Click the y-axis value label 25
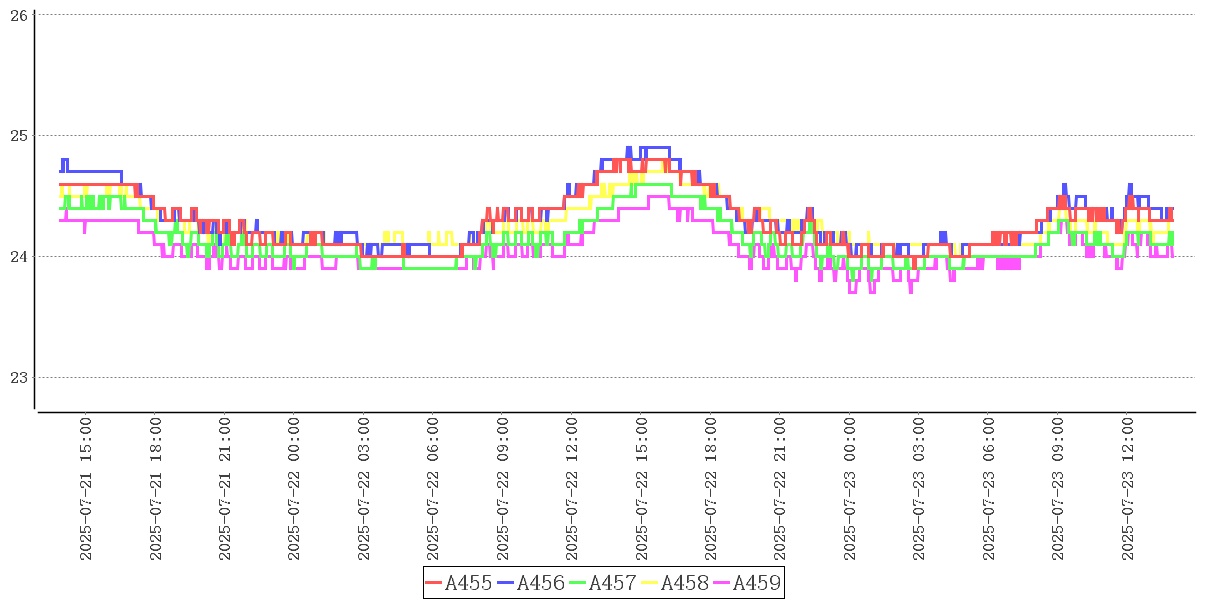 tap(18, 136)
